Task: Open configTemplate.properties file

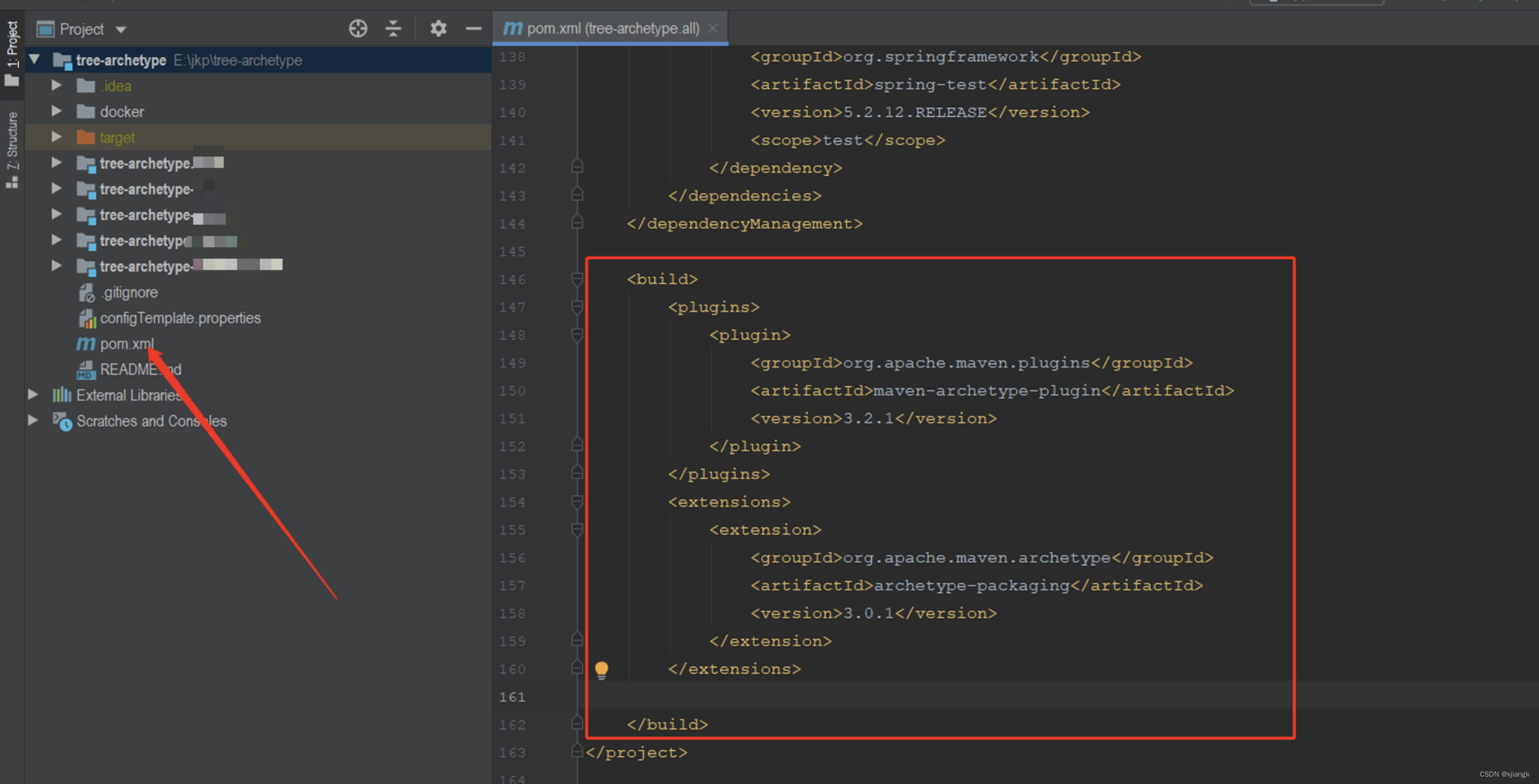Action: pyautogui.click(x=180, y=318)
